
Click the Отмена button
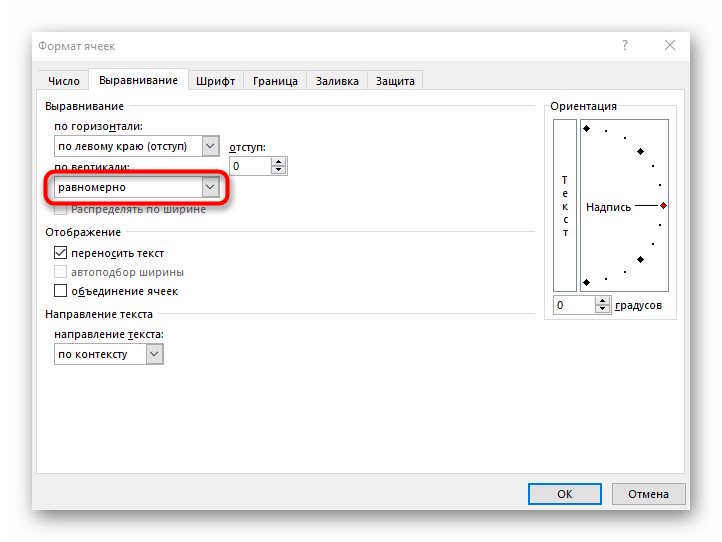648,494
